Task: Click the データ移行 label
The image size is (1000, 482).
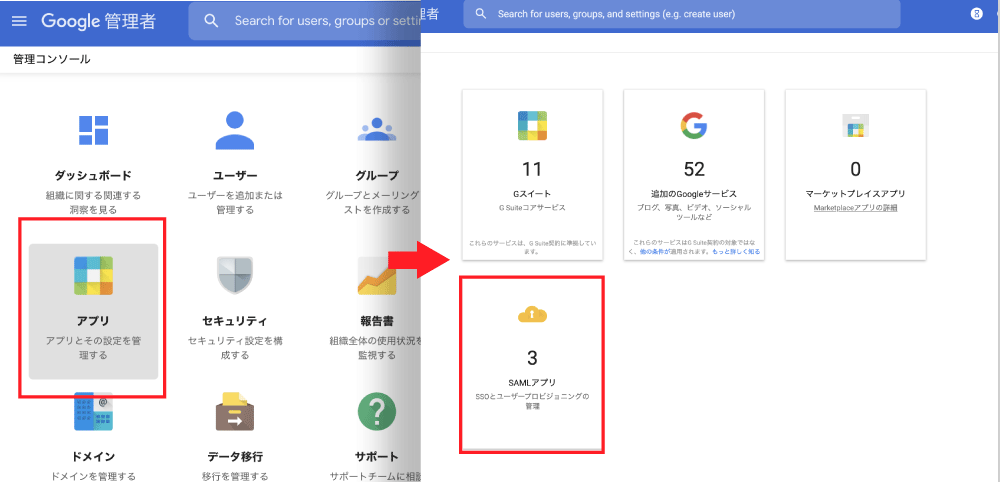Action: coord(235,456)
